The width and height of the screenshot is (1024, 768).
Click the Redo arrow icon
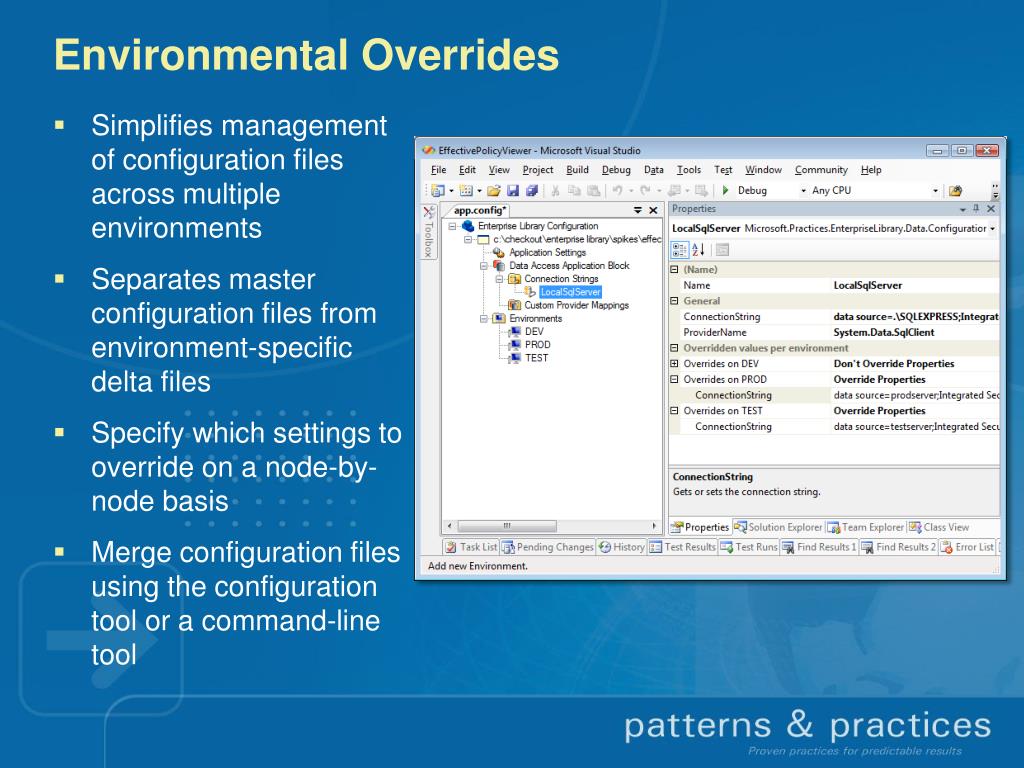[645, 191]
